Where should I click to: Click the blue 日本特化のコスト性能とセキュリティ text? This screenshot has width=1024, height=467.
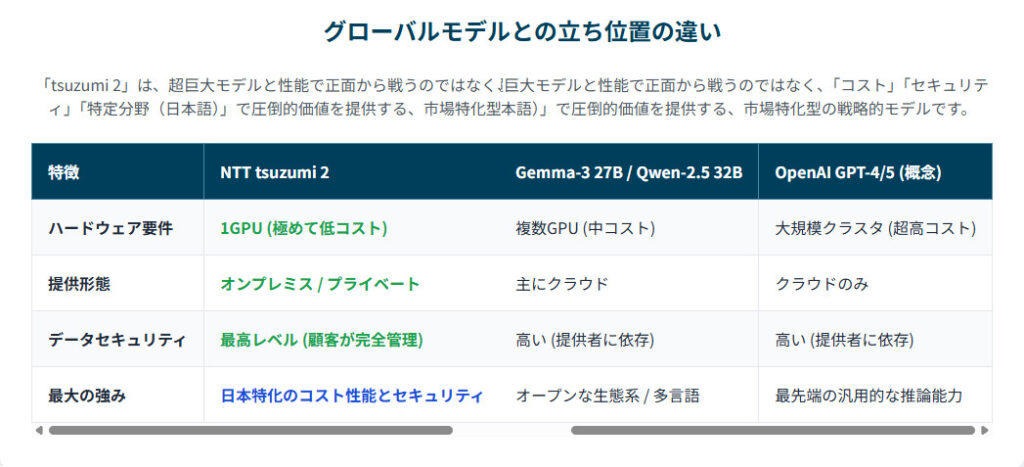tap(351, 396)
